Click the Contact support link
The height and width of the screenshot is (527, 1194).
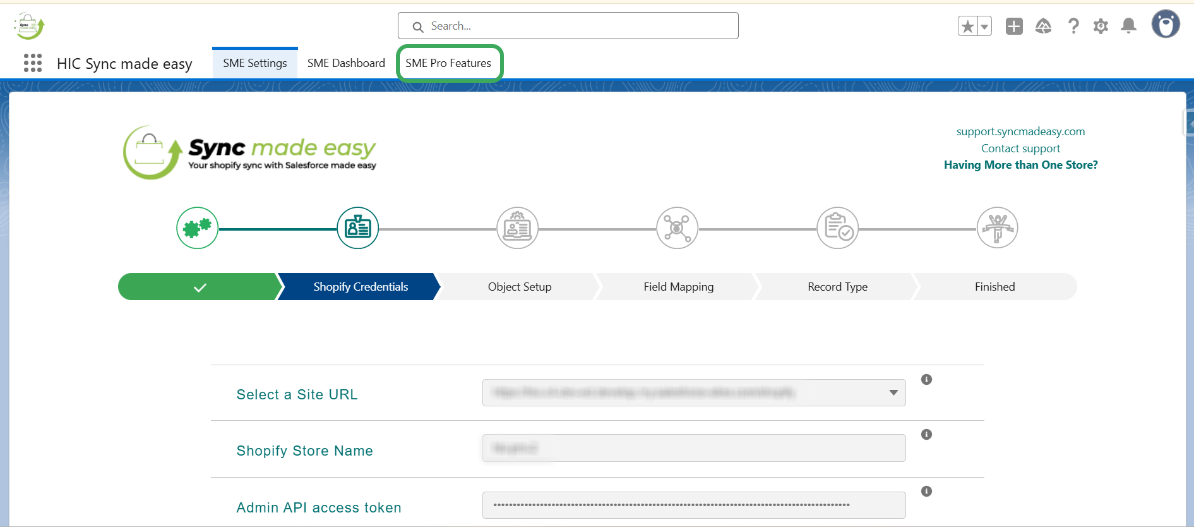pos(1020,149)
